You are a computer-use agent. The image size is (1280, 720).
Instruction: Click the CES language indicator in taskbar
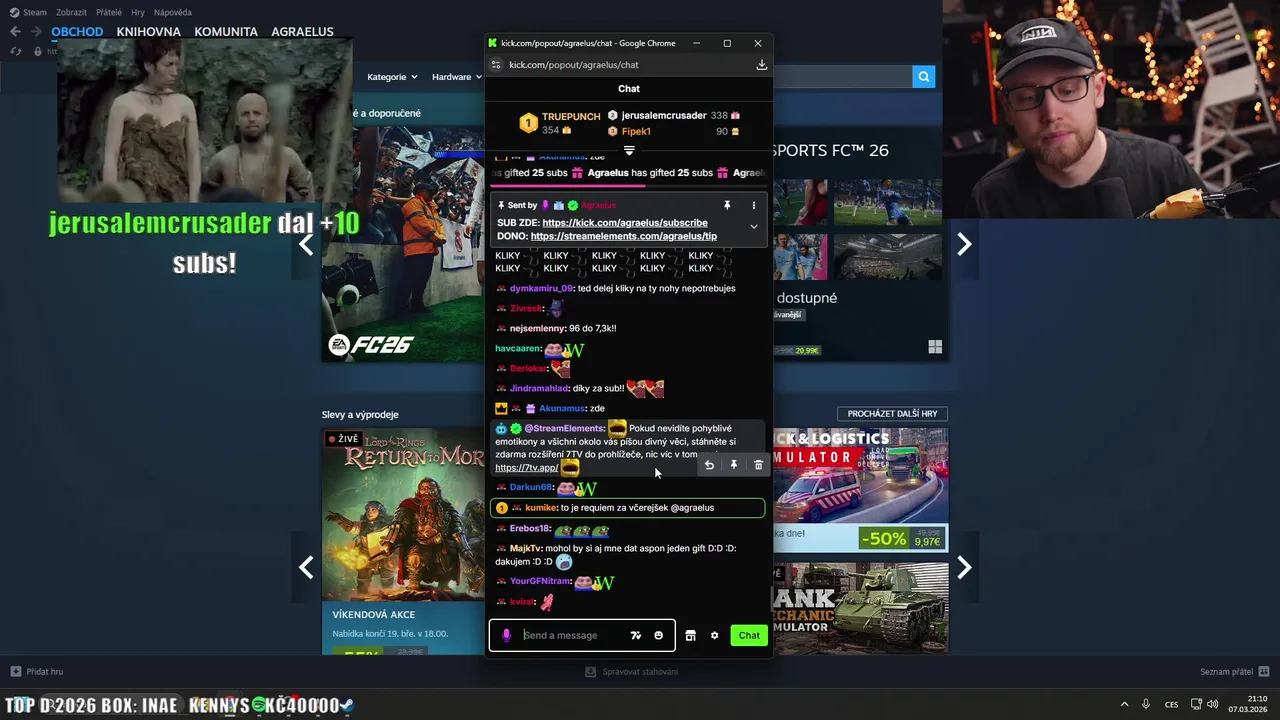[1171, 704]
